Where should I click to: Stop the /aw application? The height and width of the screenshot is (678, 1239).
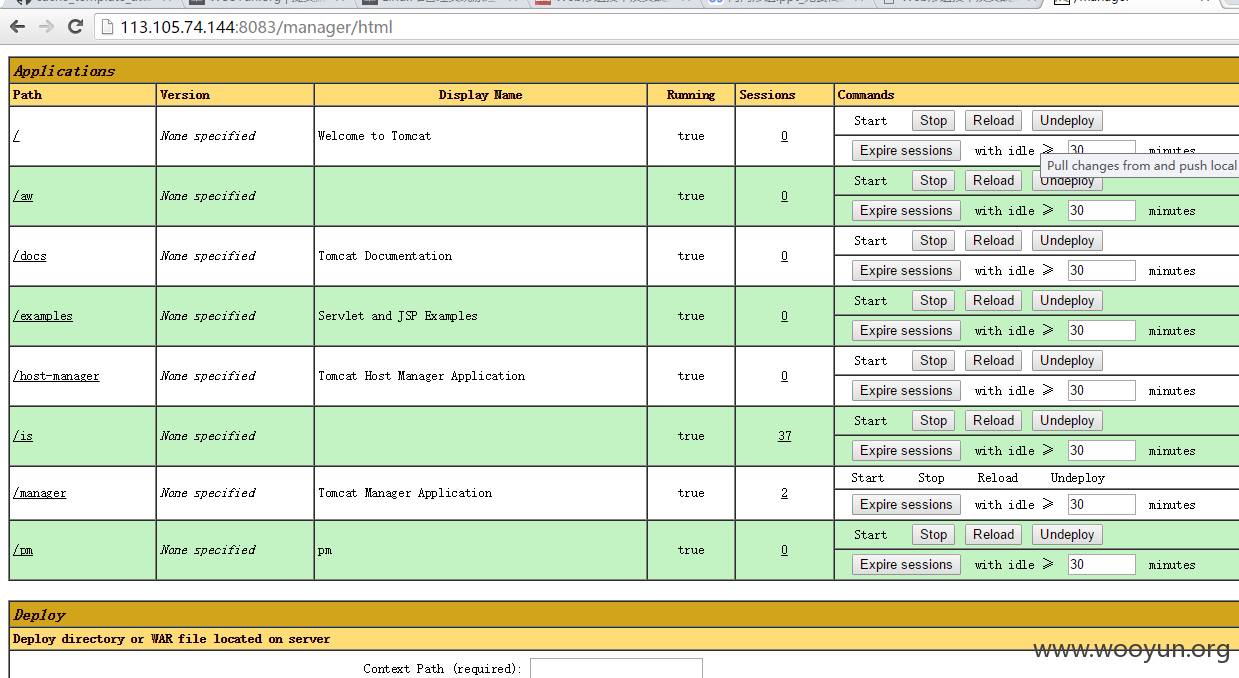click(x=933, y=180)
